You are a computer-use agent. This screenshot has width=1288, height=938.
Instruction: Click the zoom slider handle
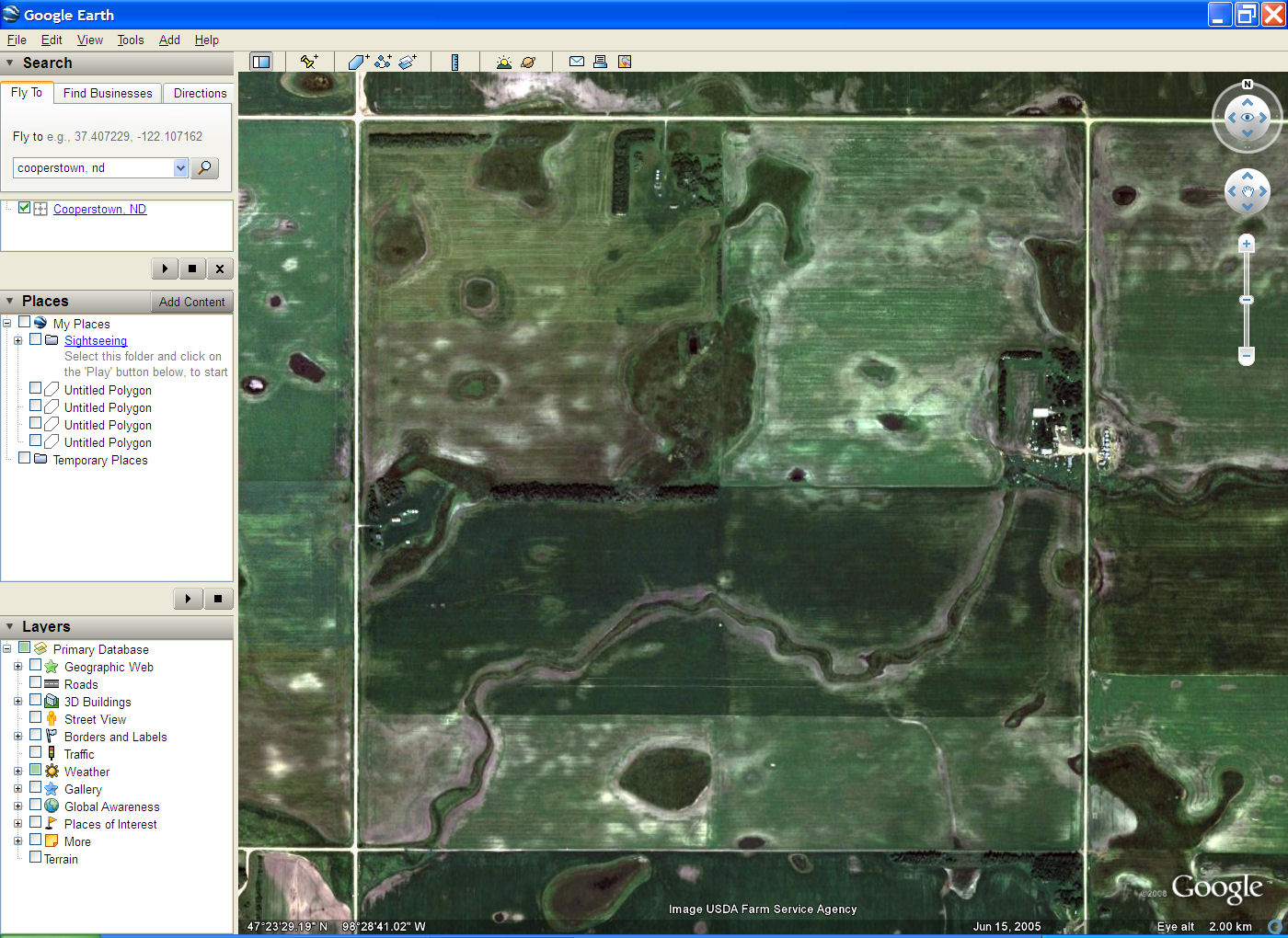[x=1247, y=300]
